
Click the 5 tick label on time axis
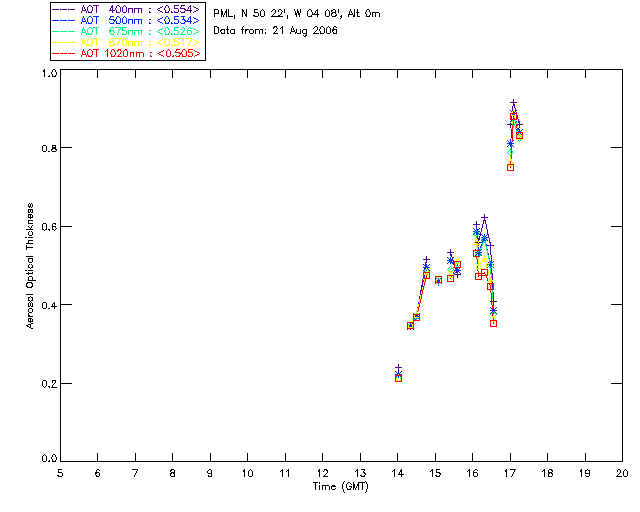60,473
